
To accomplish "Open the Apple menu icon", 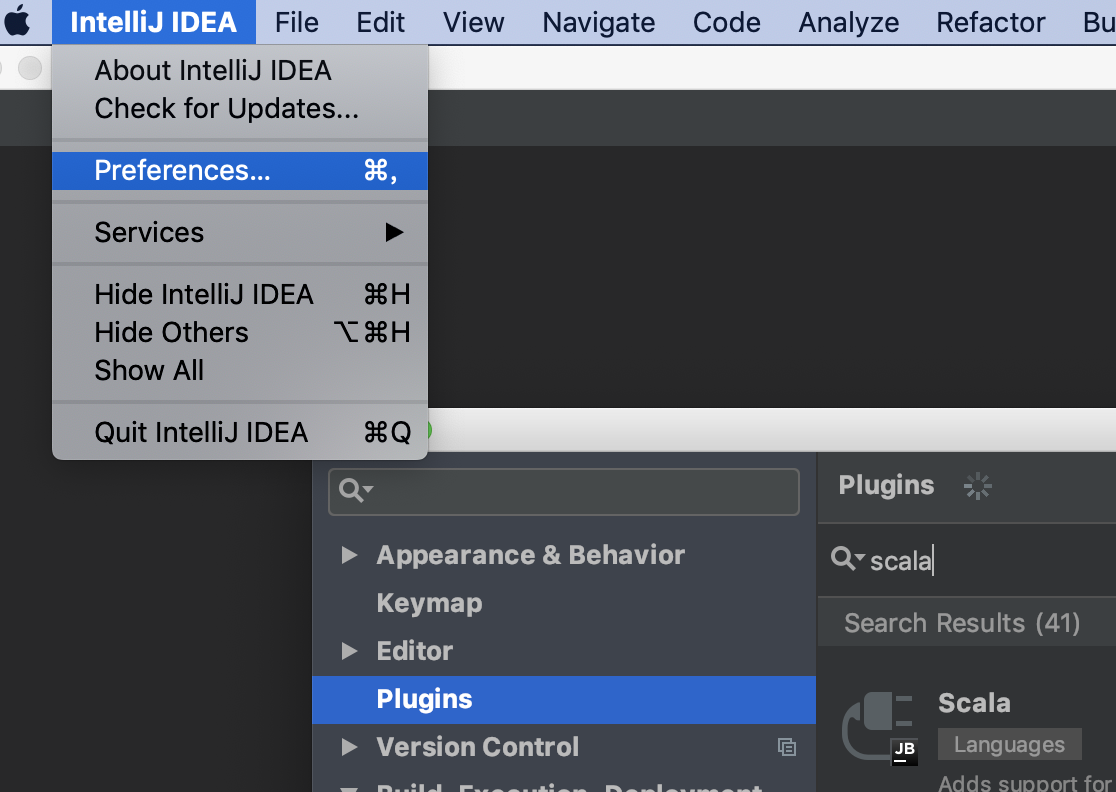I will pos(18,22).
